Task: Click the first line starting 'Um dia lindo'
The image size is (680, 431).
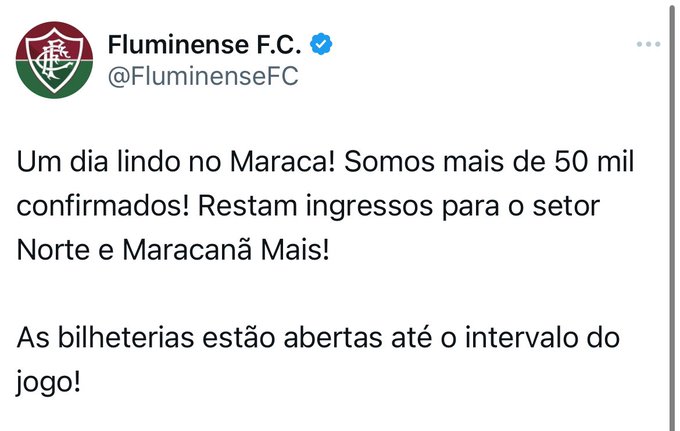Action: coord(325,162)
